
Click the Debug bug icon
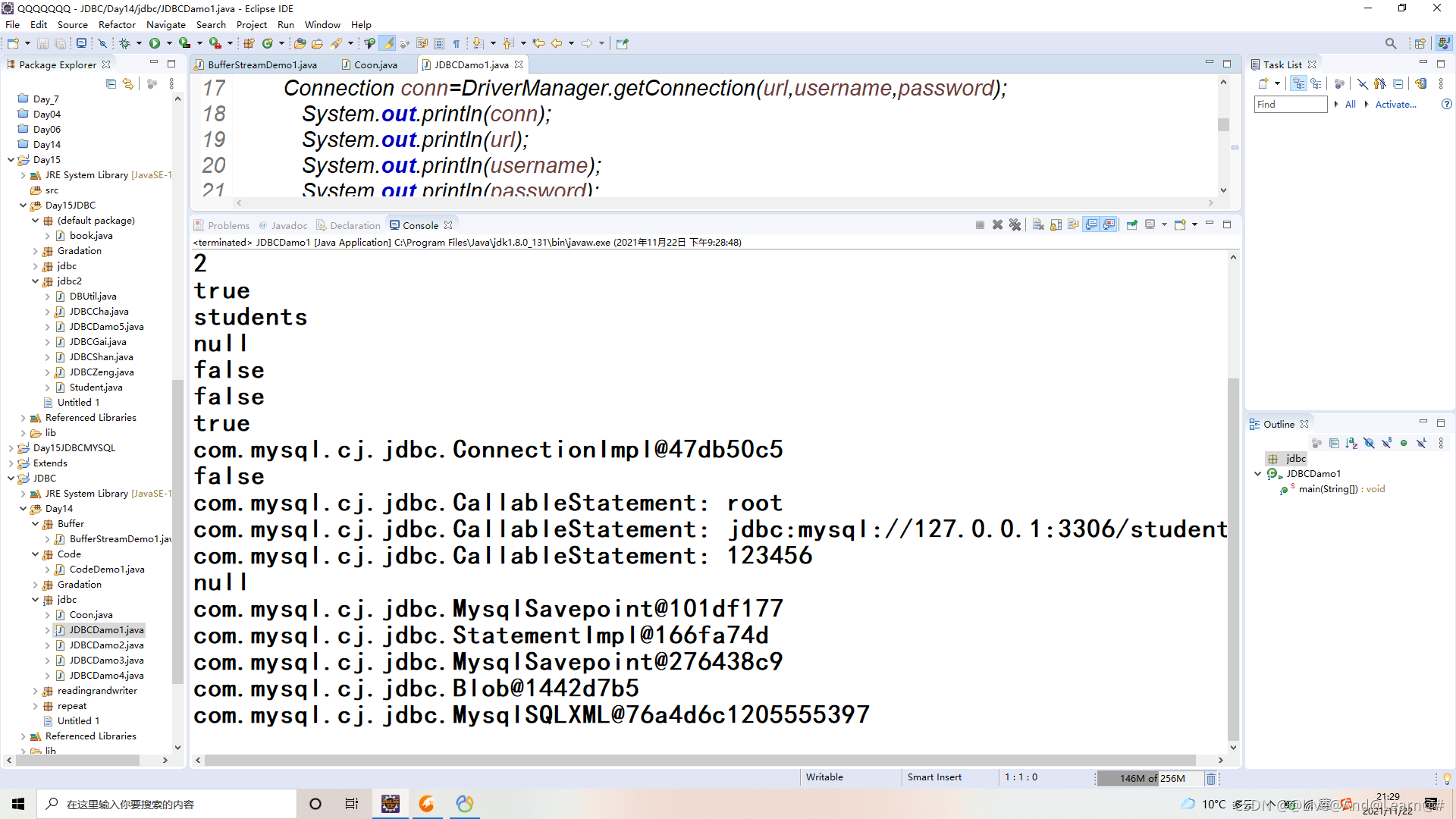click(125, 43)
